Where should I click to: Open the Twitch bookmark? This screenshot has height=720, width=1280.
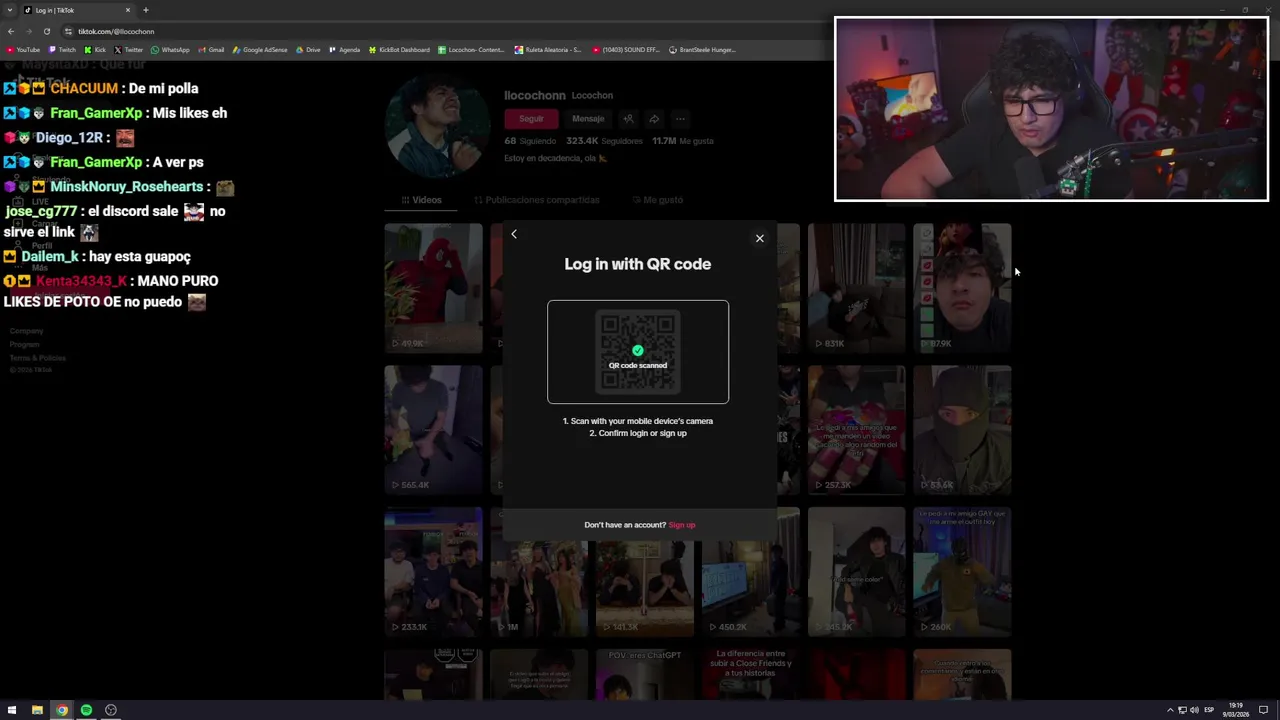[62, 50]
